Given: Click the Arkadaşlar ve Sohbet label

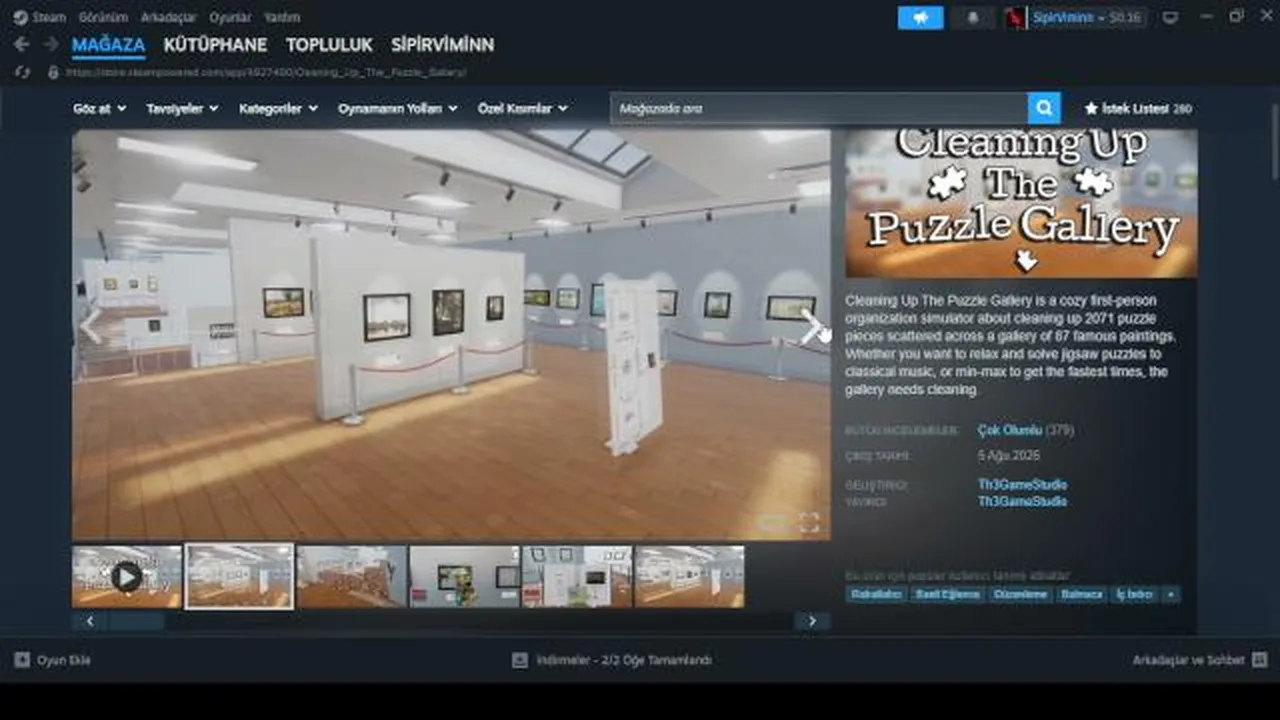Looking at the screenshot, I should click(x=1188, y=660).
